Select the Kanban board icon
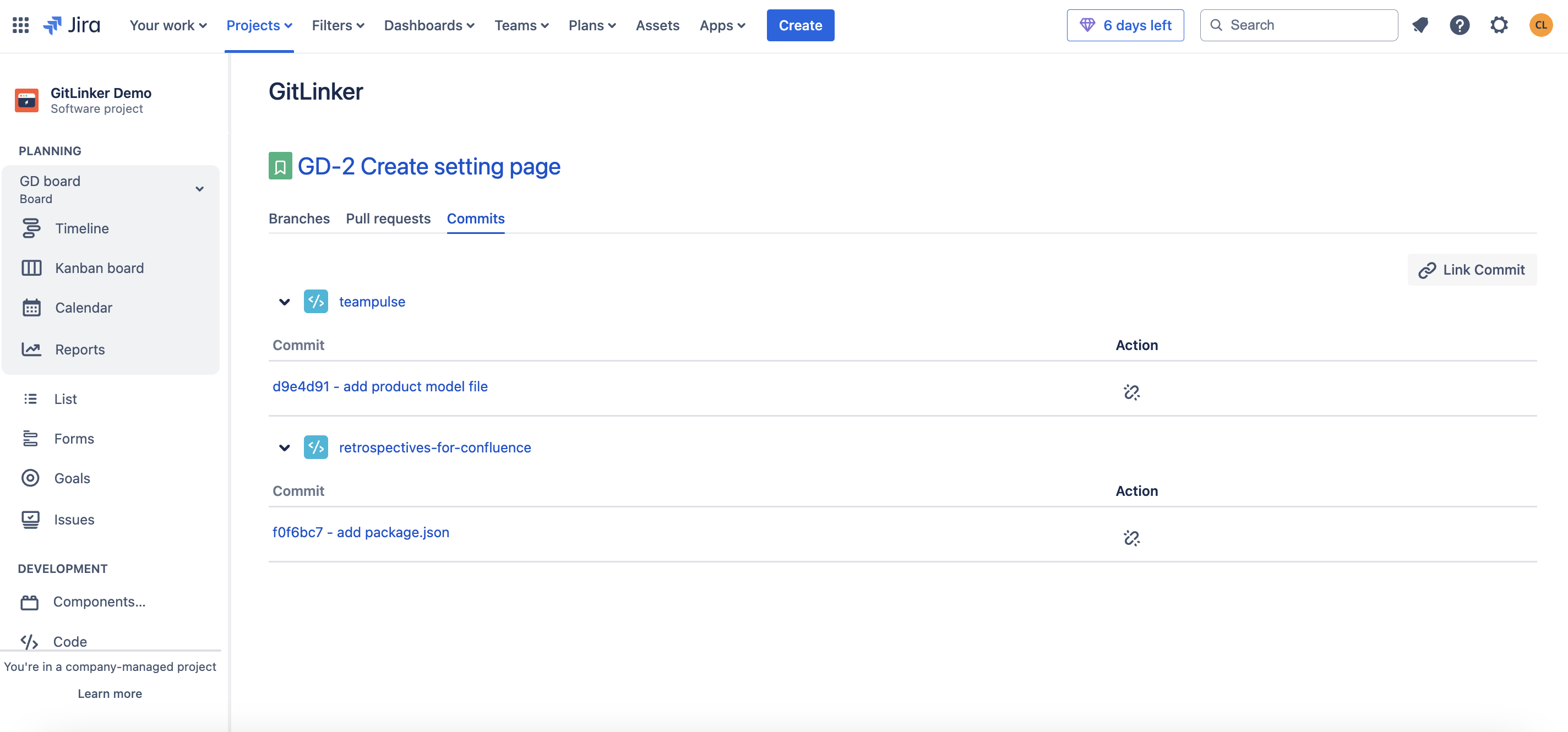Viewport: 1568px width, 732px height. click(x=31, y=267)
